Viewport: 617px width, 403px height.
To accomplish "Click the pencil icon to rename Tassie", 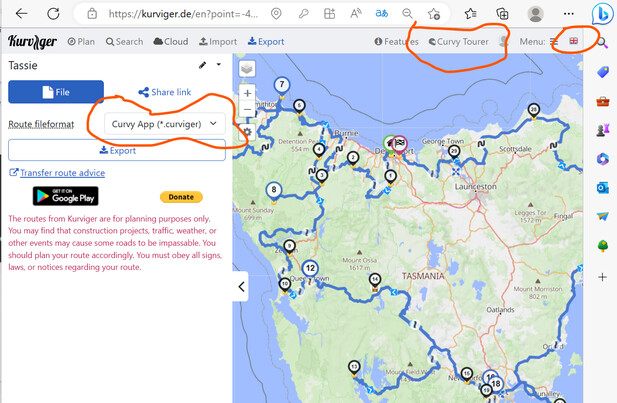I will pyautogui.click(x=203, y=65).
